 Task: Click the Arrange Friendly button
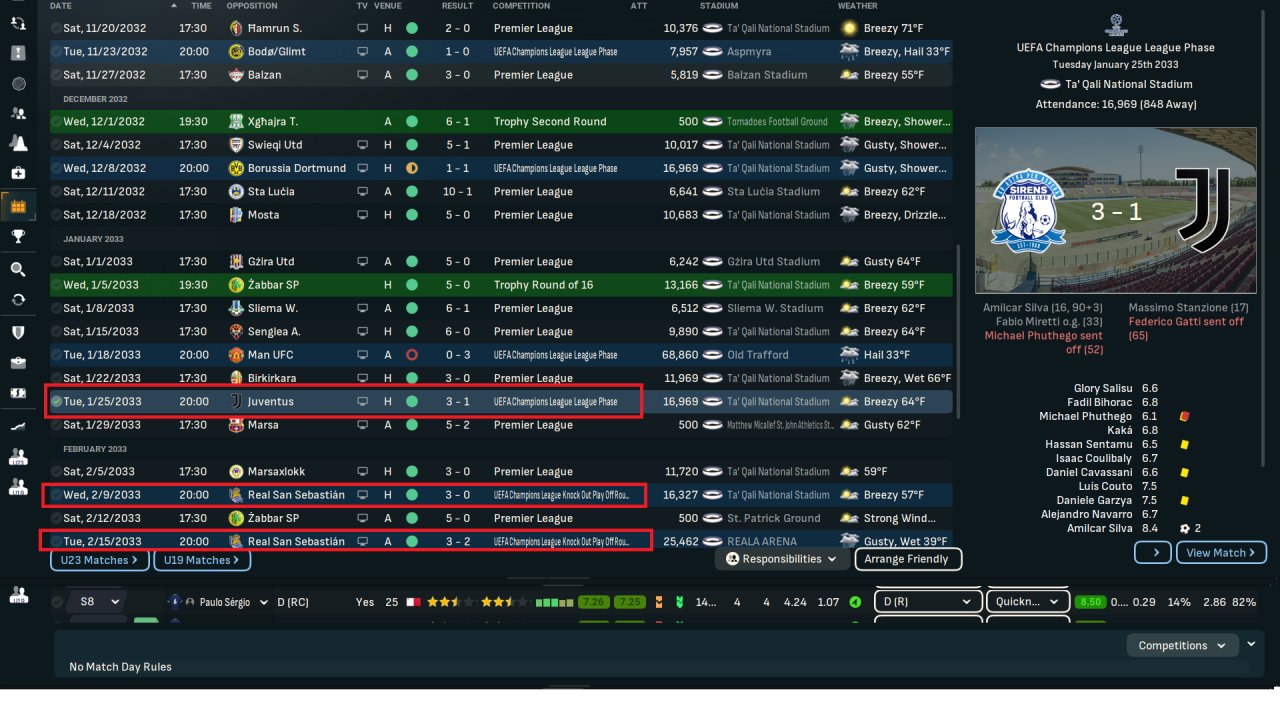coord(908,559)
